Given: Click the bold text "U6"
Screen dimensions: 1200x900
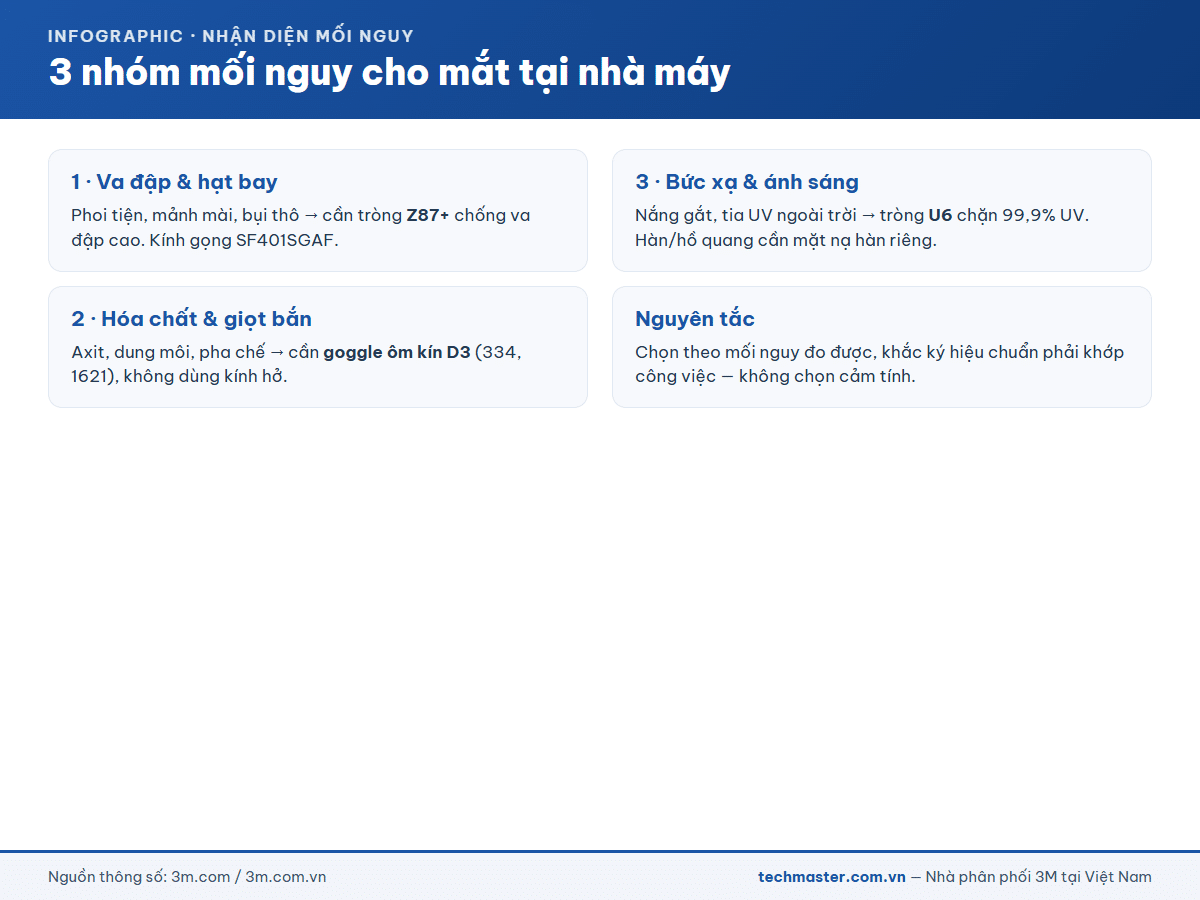Looking at the screenshot, I should 940,215.
